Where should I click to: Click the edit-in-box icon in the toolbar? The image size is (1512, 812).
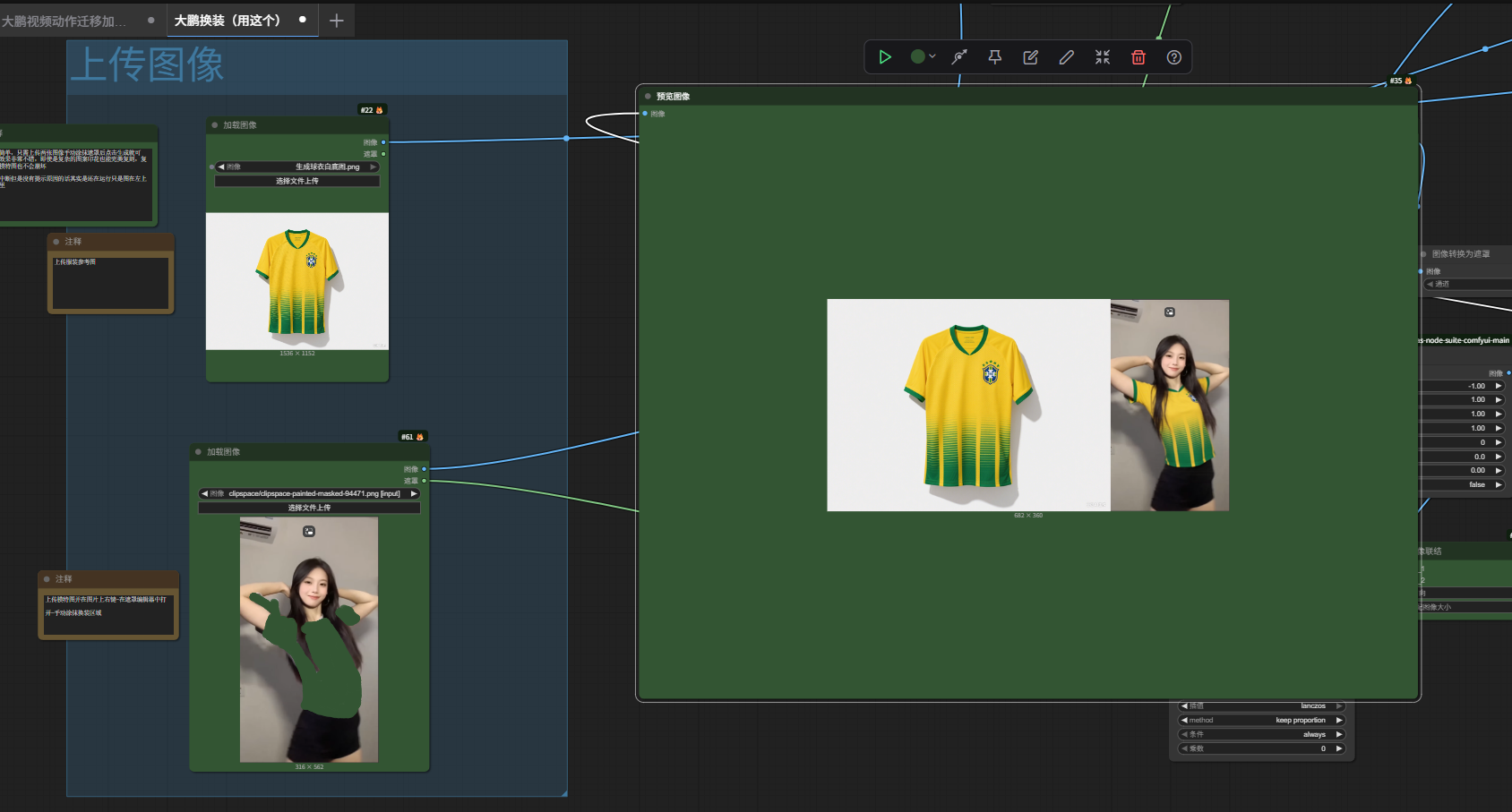pos(1031,57)
